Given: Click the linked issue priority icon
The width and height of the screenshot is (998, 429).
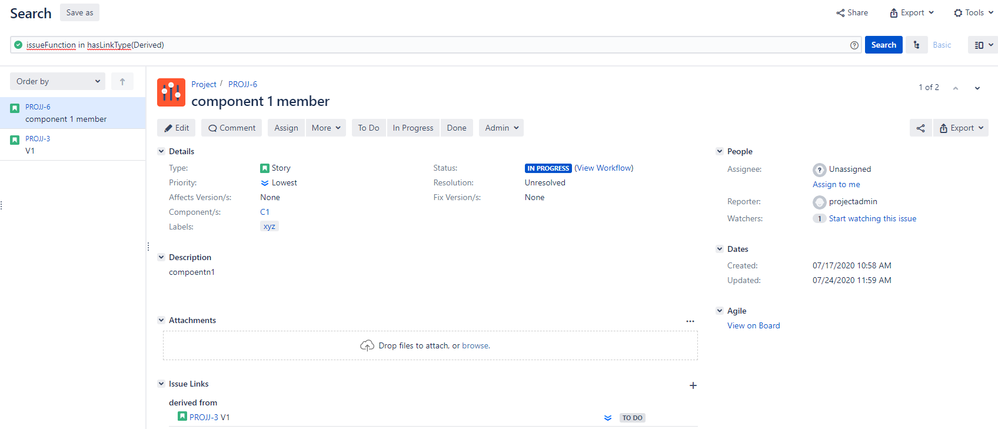Looking at the screenshot, I should [x=607, y=418].
